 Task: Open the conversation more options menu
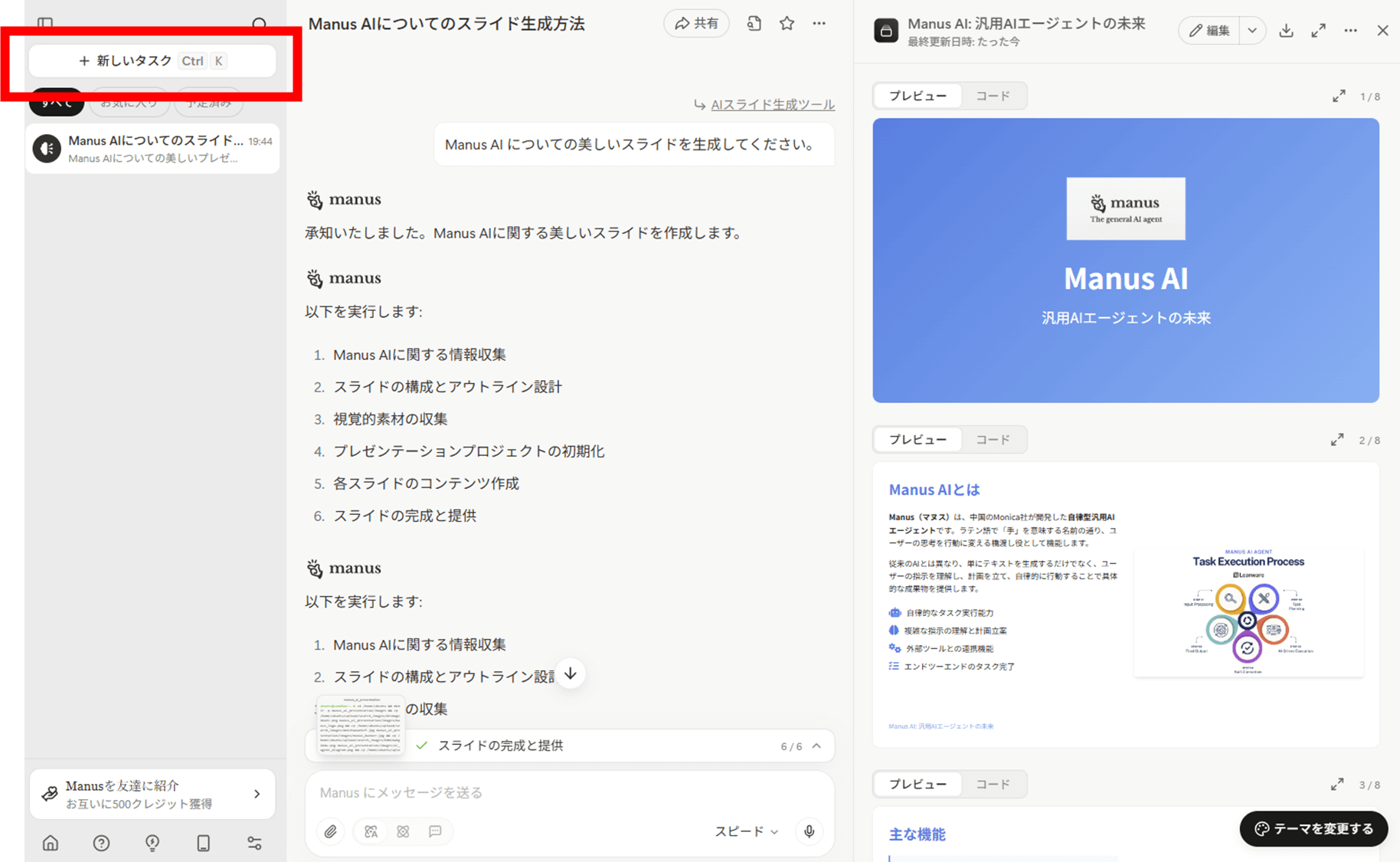[x=819, y=24]
